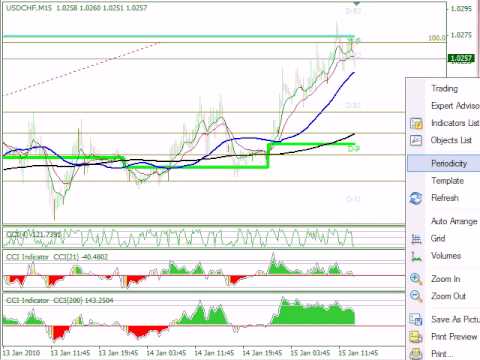Toggle Volumes display option

tap(446, 256)
